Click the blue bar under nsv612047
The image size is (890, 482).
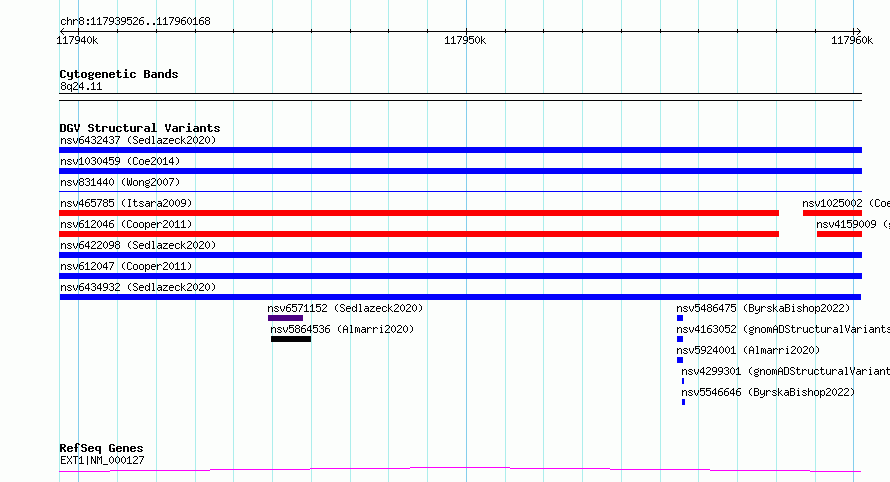click(460, 276)
